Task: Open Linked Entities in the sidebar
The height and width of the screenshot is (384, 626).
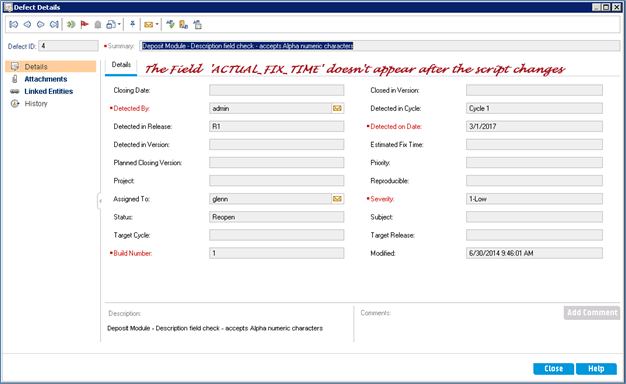Action: 48,91
